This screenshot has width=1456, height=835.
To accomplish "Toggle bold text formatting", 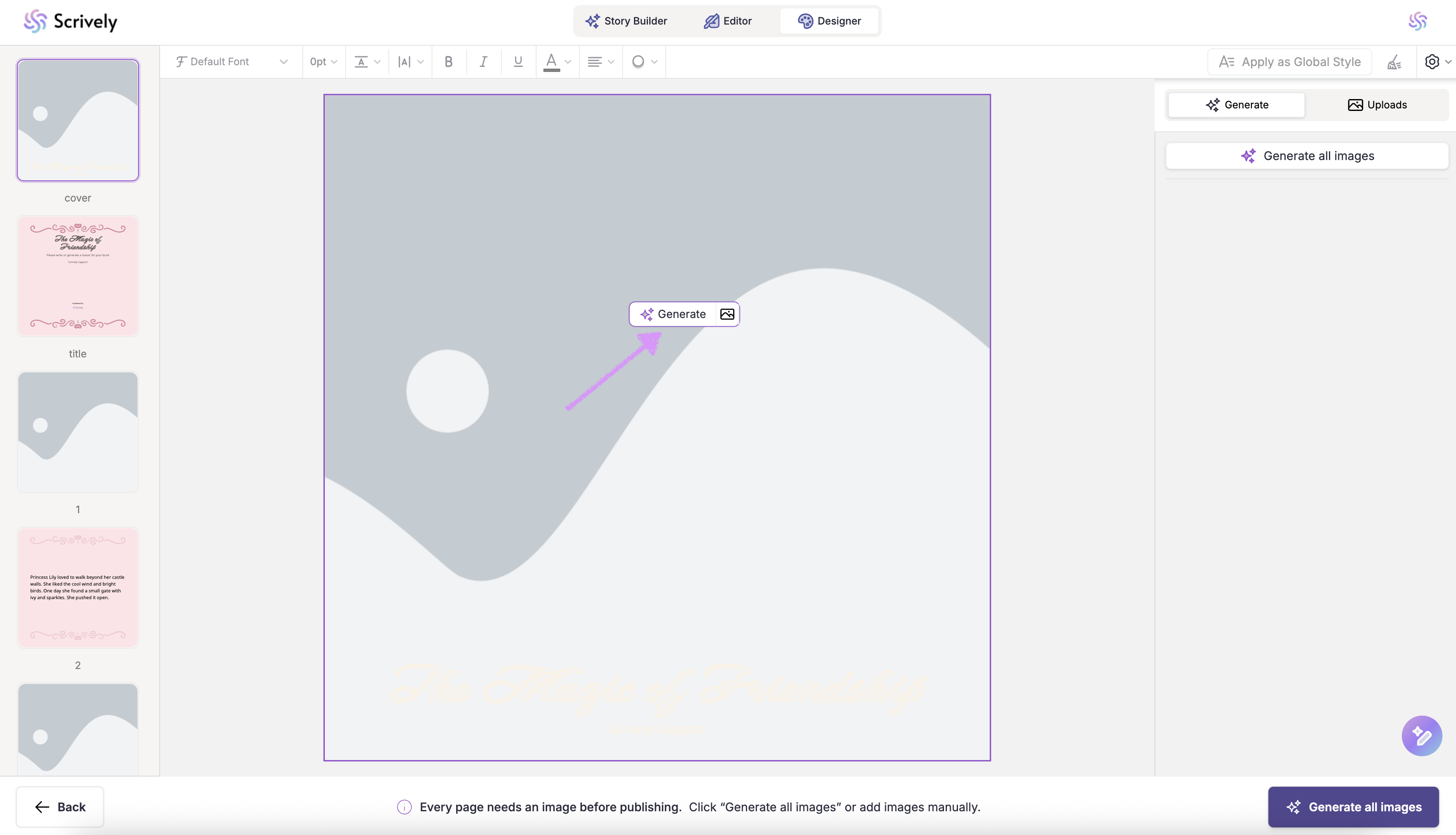I will [448, 61].
